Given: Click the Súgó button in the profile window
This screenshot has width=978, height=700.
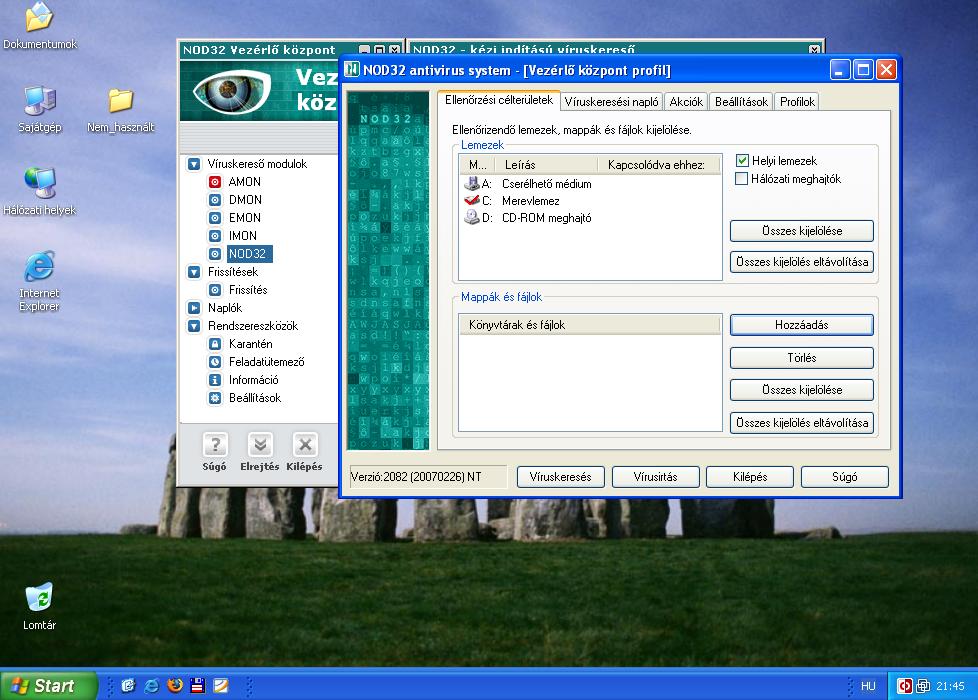Looking at the screenshot, I should [x=845, y=477].
